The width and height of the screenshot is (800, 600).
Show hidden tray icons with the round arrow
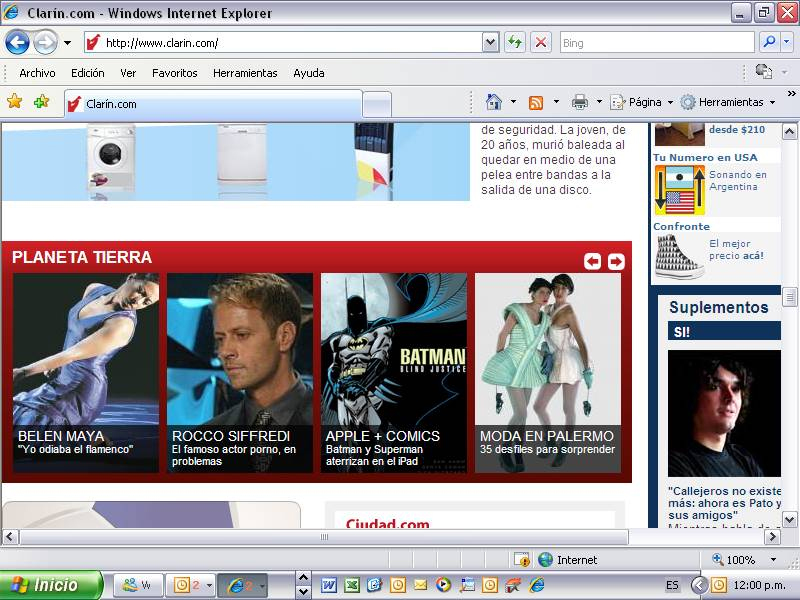click(698, 585)
